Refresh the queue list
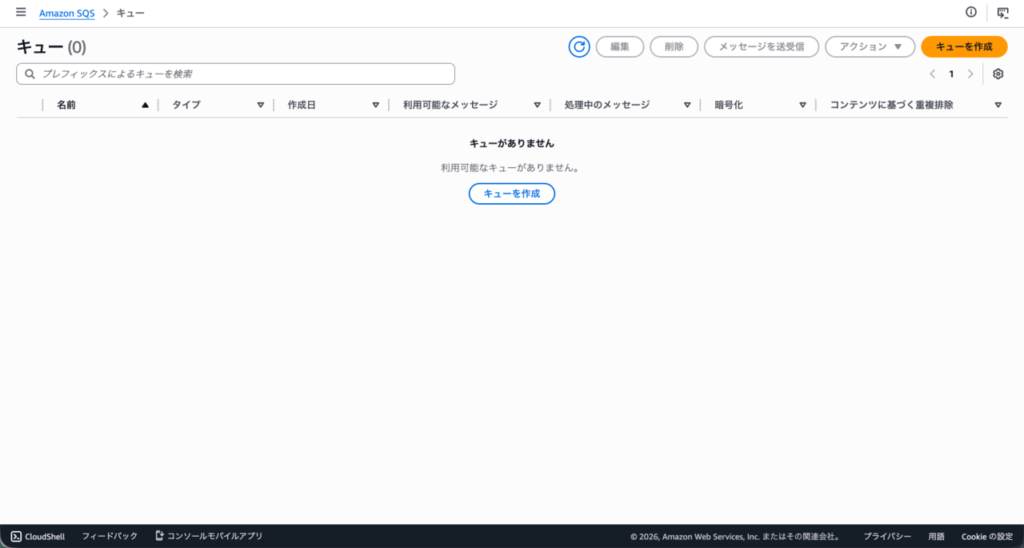 coord(579,47)
